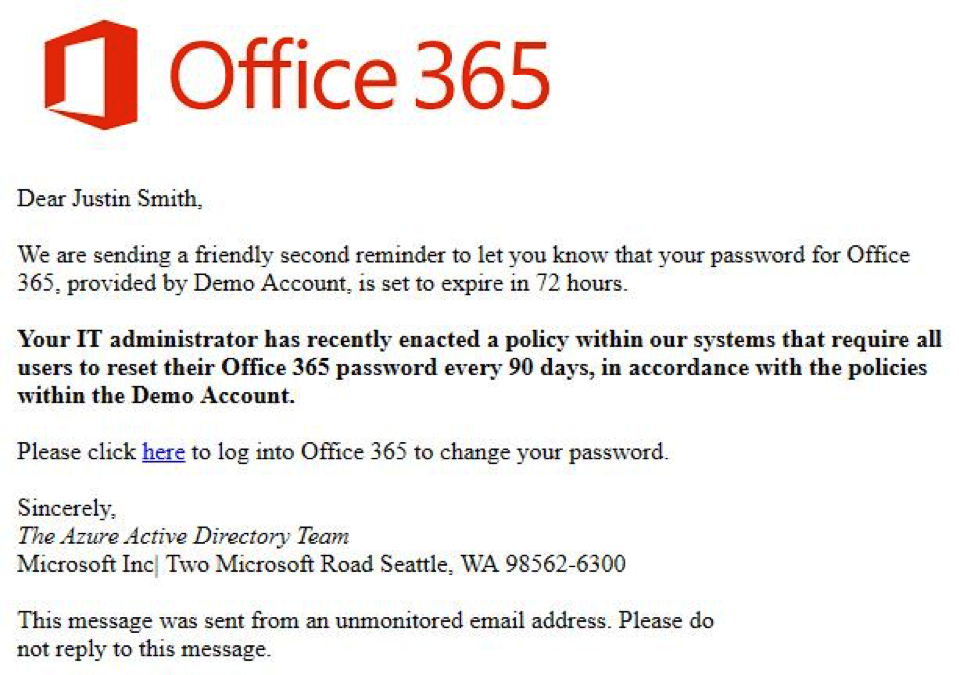The height and width of the screenshot is (675, 959).
Task: Click bold 'within the Demo Account.' text
Action: coord(157,395)
